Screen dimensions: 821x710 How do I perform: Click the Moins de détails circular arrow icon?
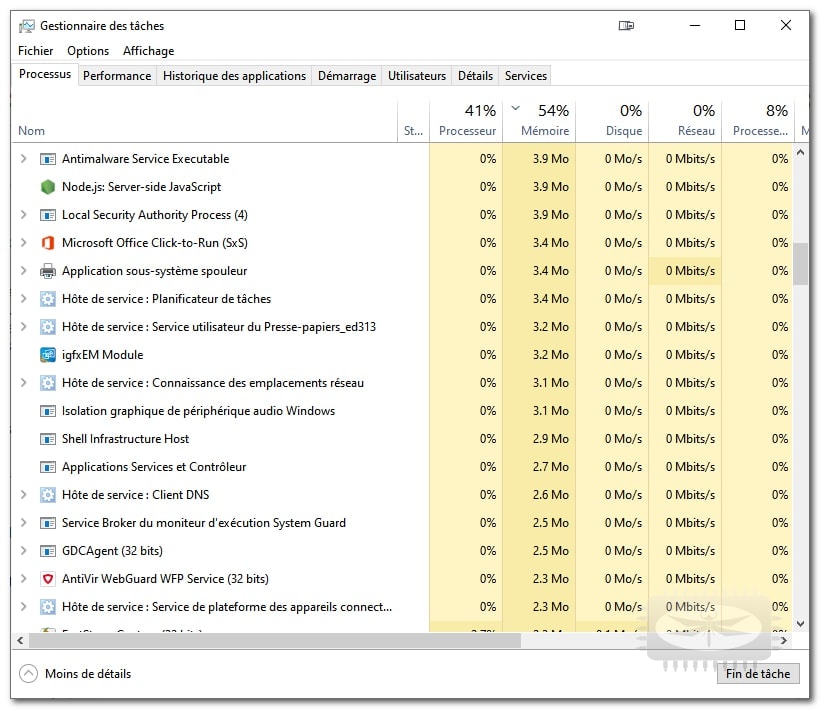point(28,674)
